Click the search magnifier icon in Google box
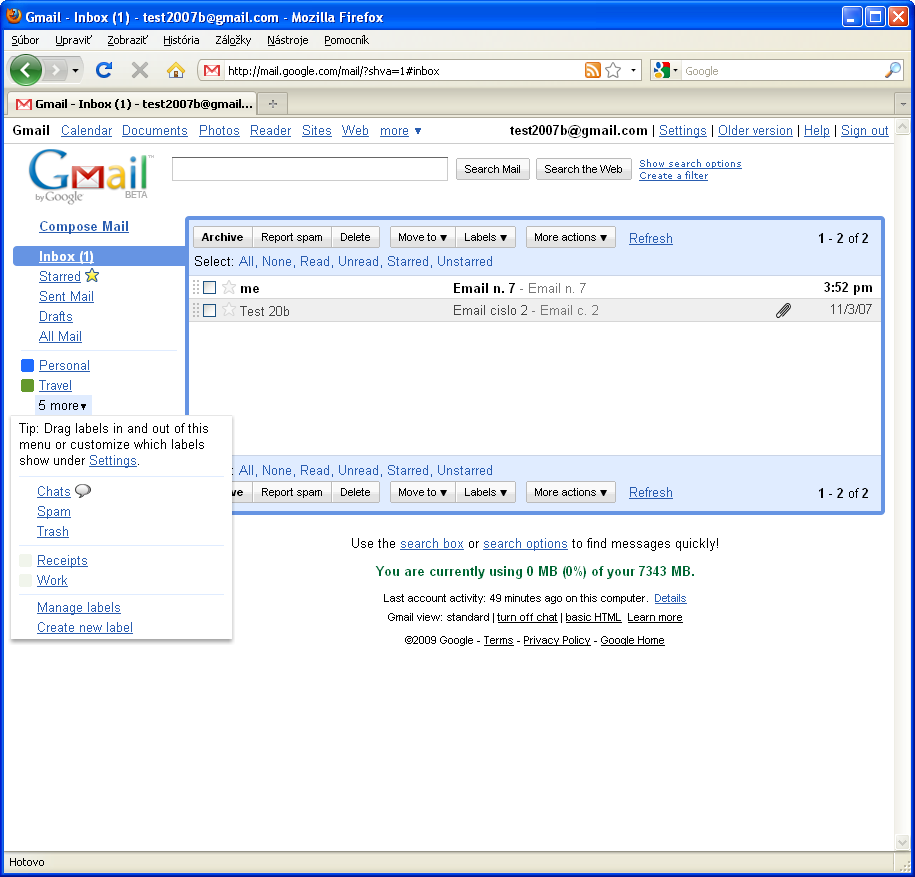 pyautogui.click(x=893, y=71)
